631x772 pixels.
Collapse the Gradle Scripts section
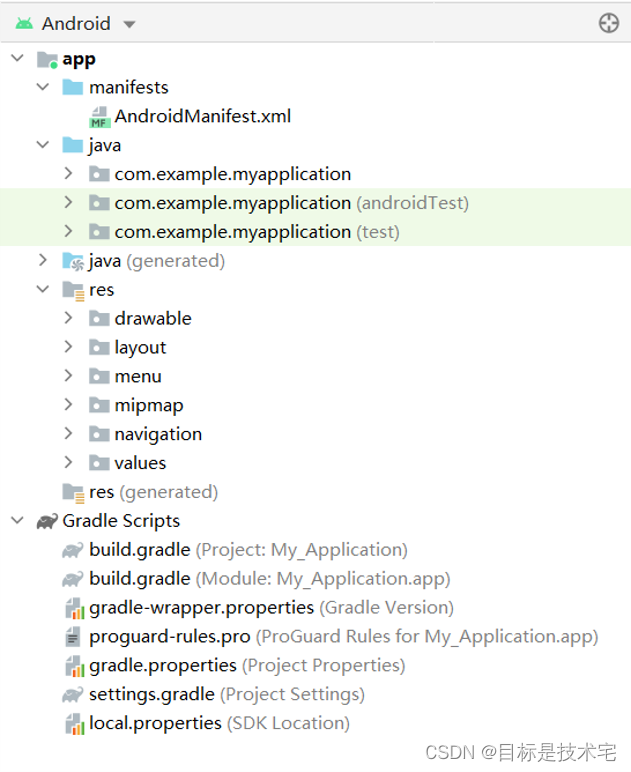tap(17, 521)
